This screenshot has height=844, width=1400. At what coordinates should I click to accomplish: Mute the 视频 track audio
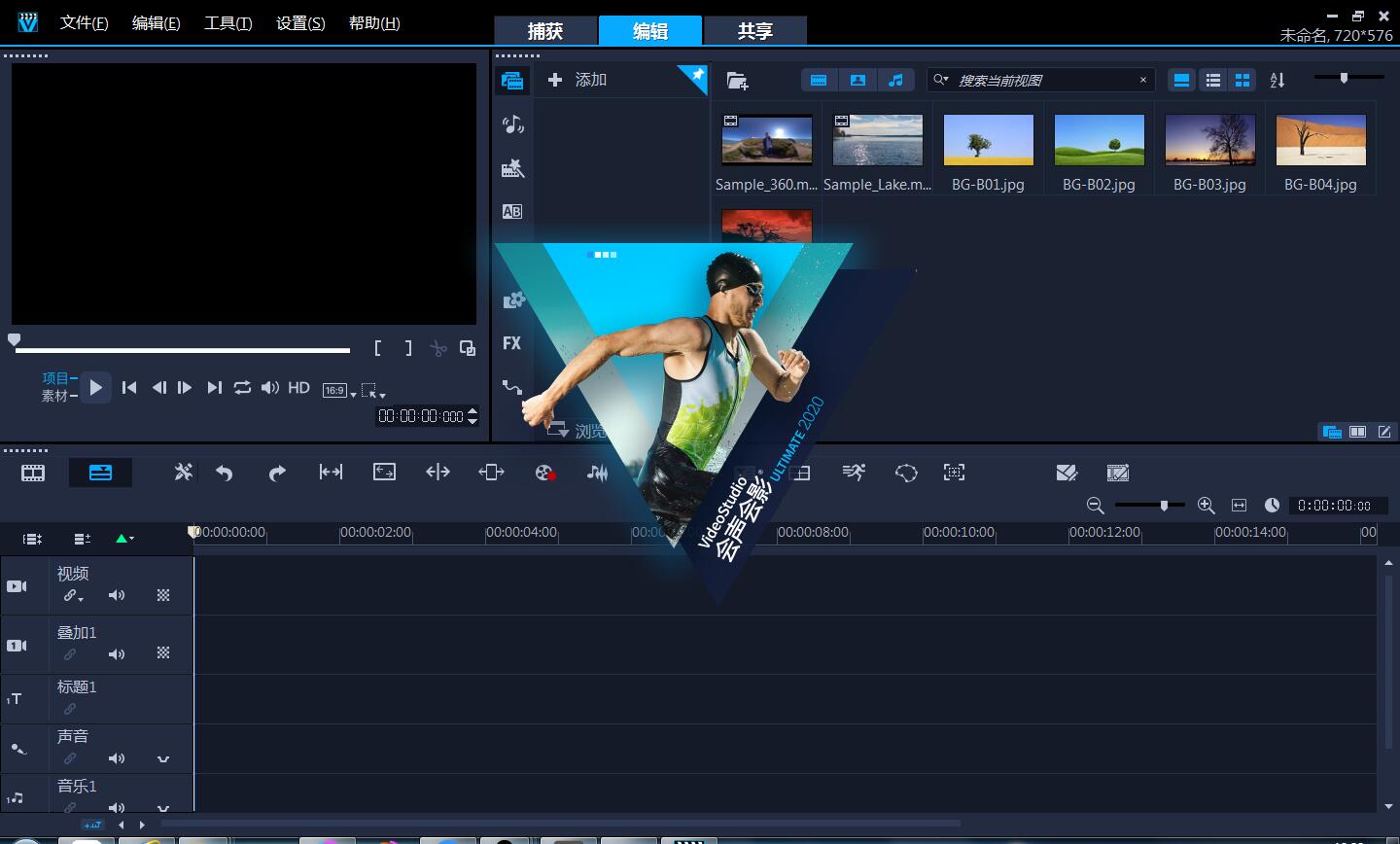pos(117,595)
